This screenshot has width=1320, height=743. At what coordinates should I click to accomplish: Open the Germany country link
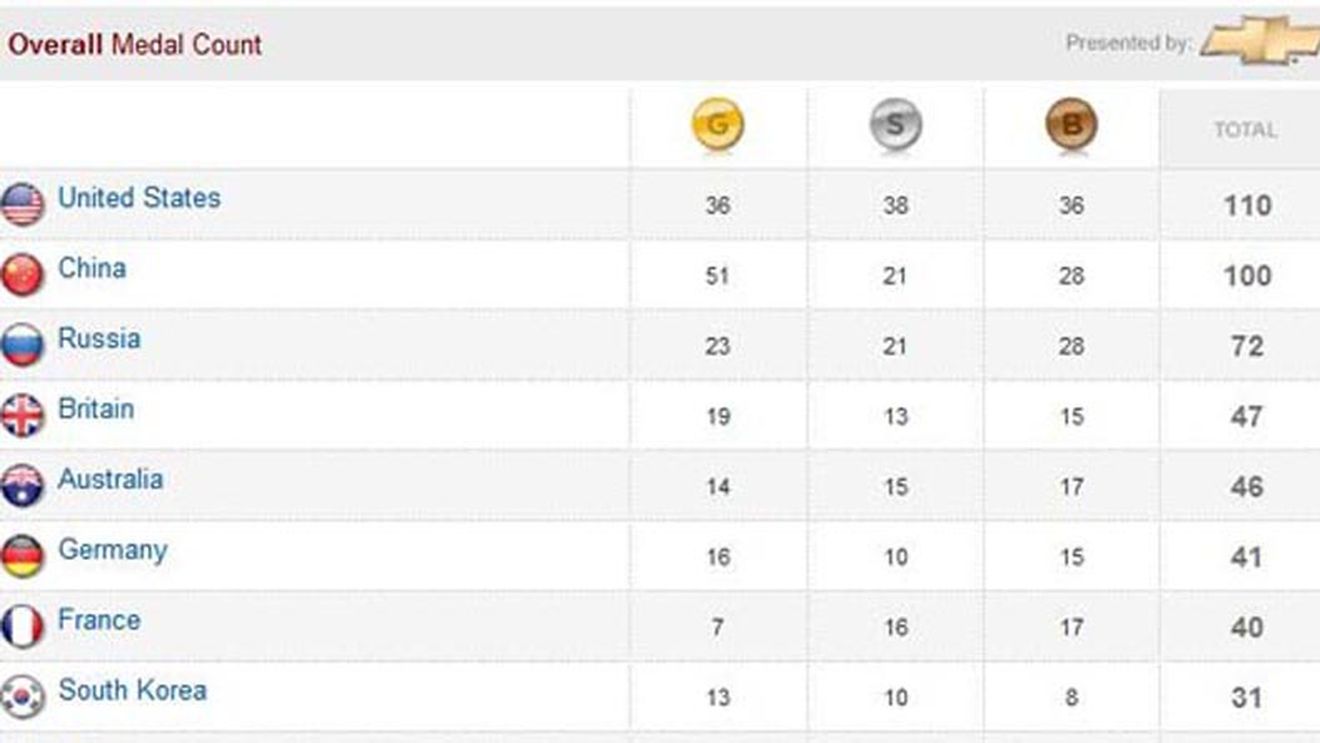(x=112, y=551)
